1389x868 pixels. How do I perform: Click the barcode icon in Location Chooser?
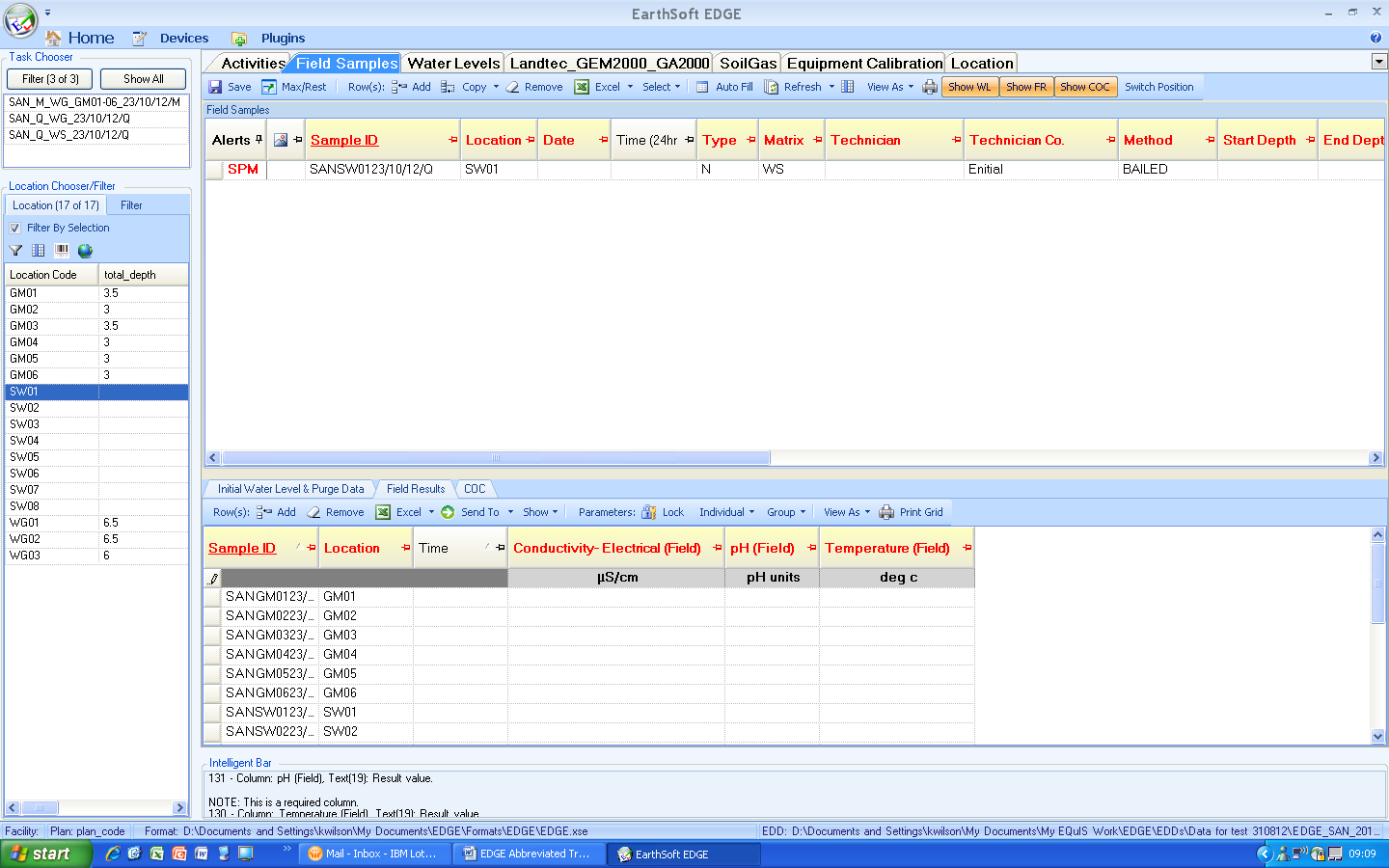point(62,251)
